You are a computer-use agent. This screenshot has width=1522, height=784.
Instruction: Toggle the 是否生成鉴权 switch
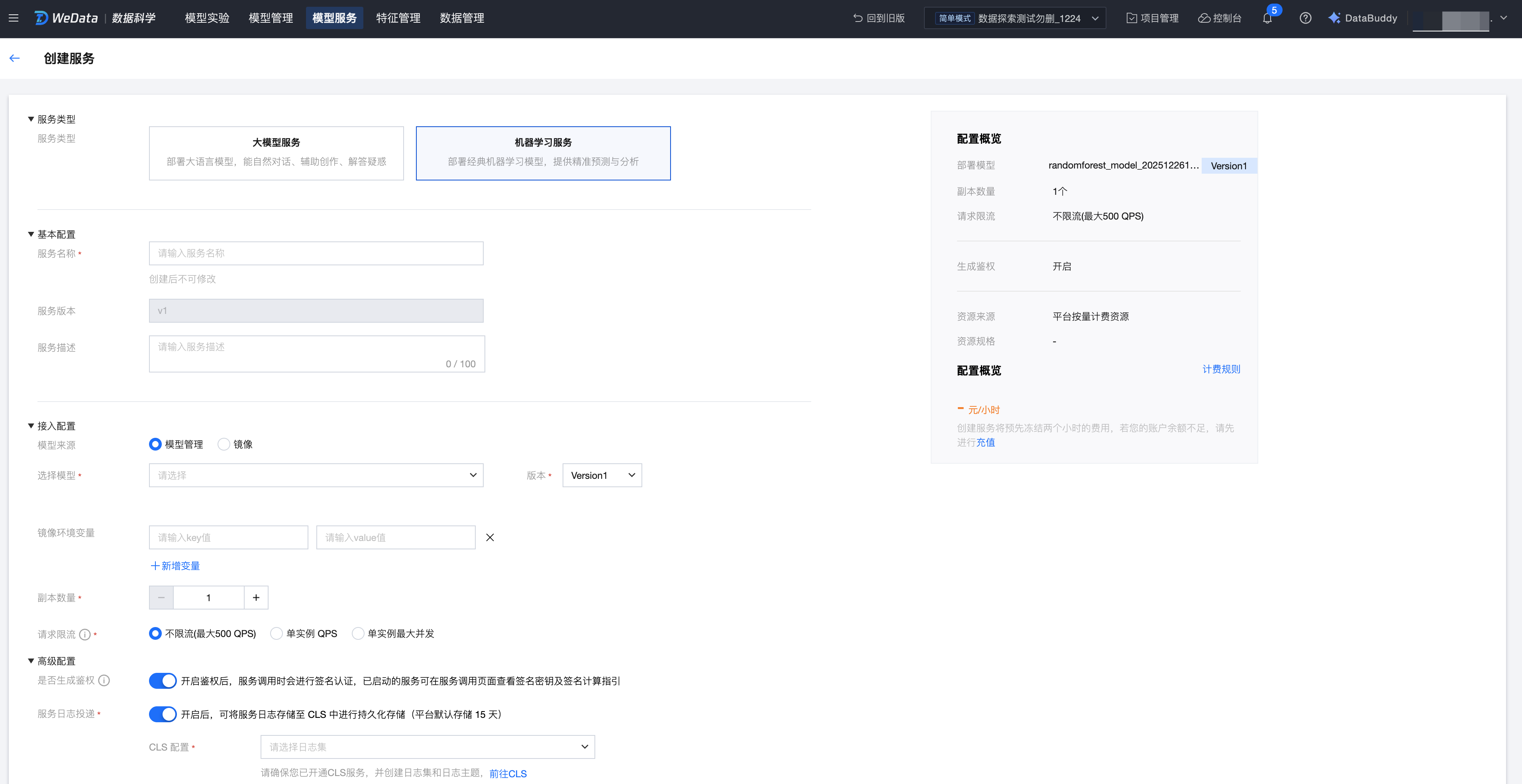pyautogui.click(x=163, y=680)
